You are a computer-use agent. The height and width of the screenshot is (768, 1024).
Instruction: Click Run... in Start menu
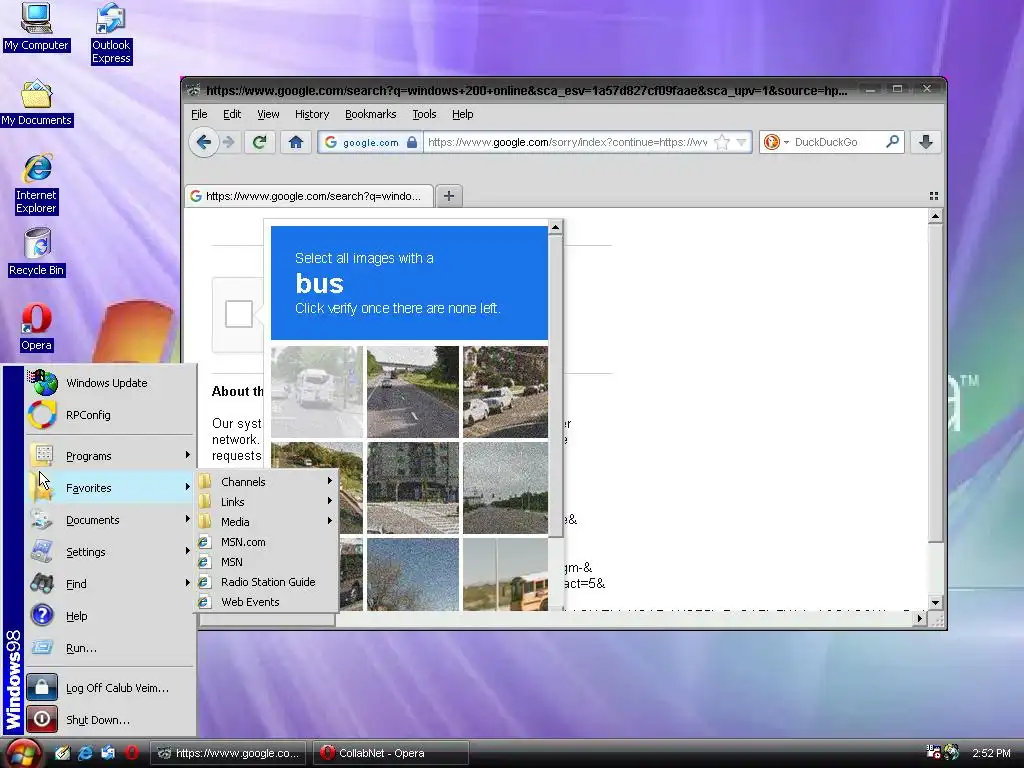point(110,648)
